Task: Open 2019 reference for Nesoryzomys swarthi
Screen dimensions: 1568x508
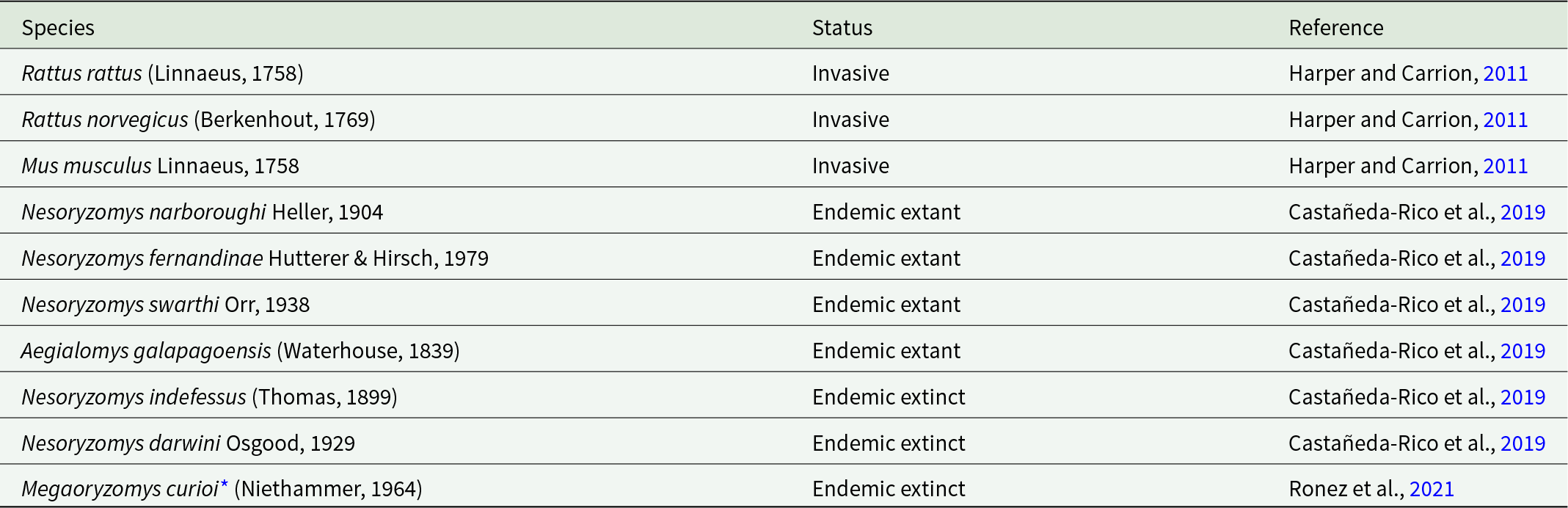Action: 1523,305
